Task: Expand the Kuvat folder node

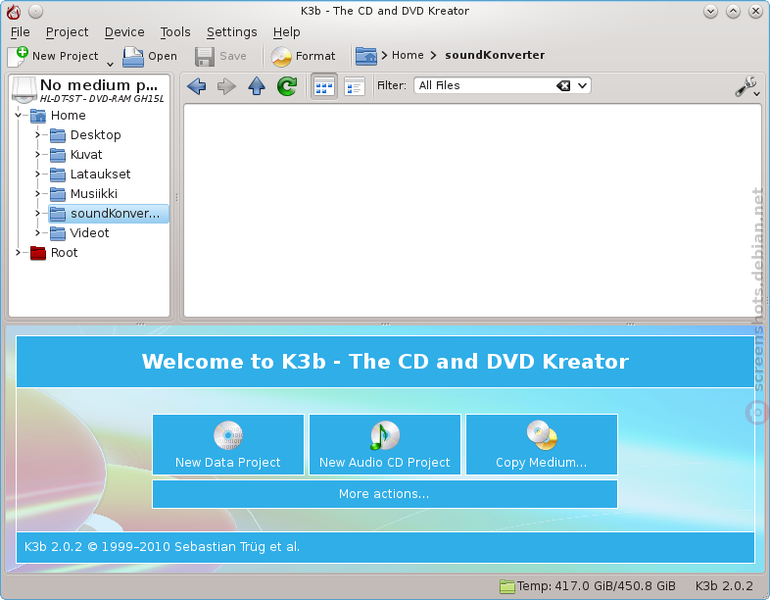Action: [37, 154]
